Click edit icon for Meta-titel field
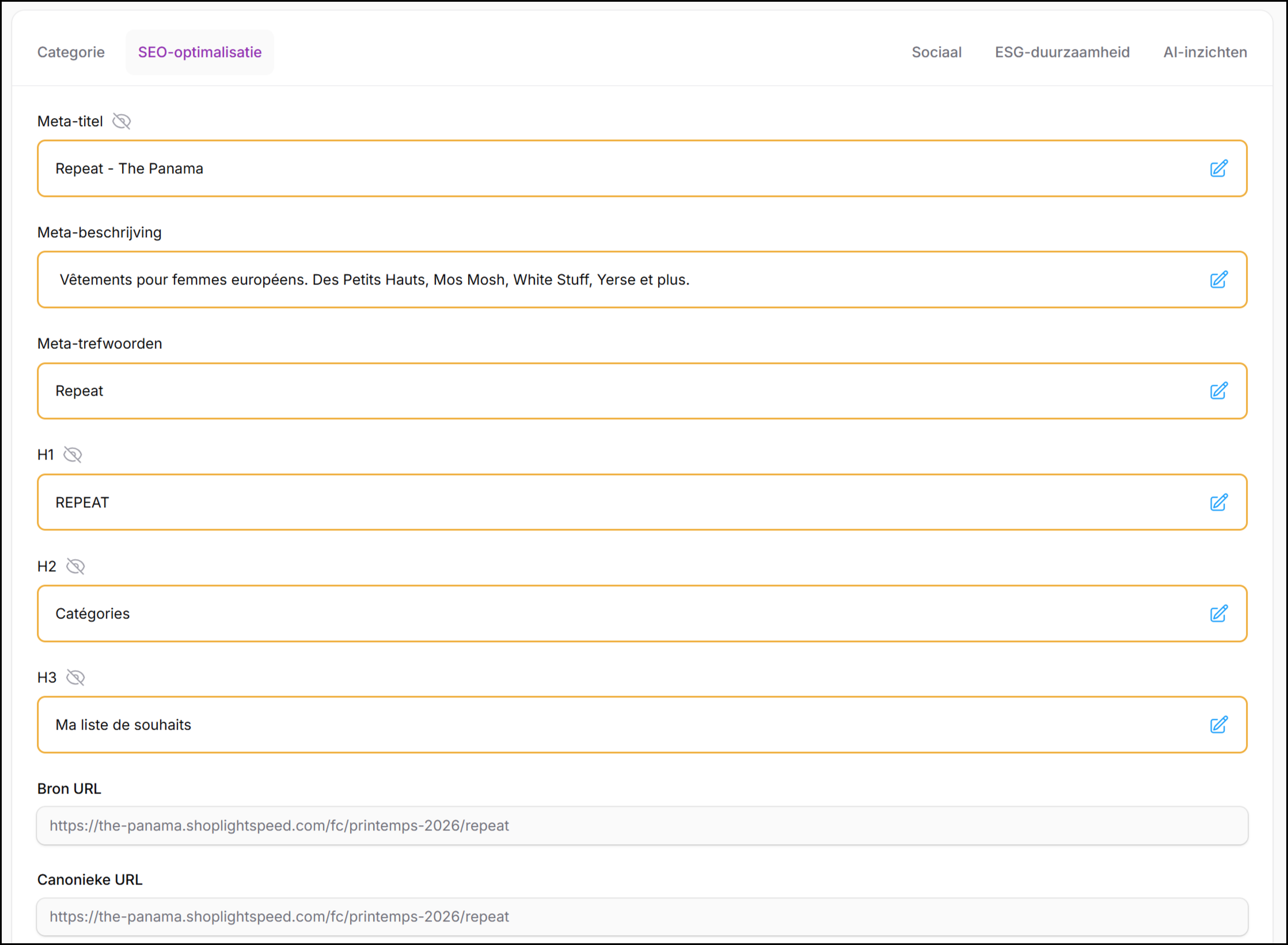1288x945 pixels. coord(1218,169)
